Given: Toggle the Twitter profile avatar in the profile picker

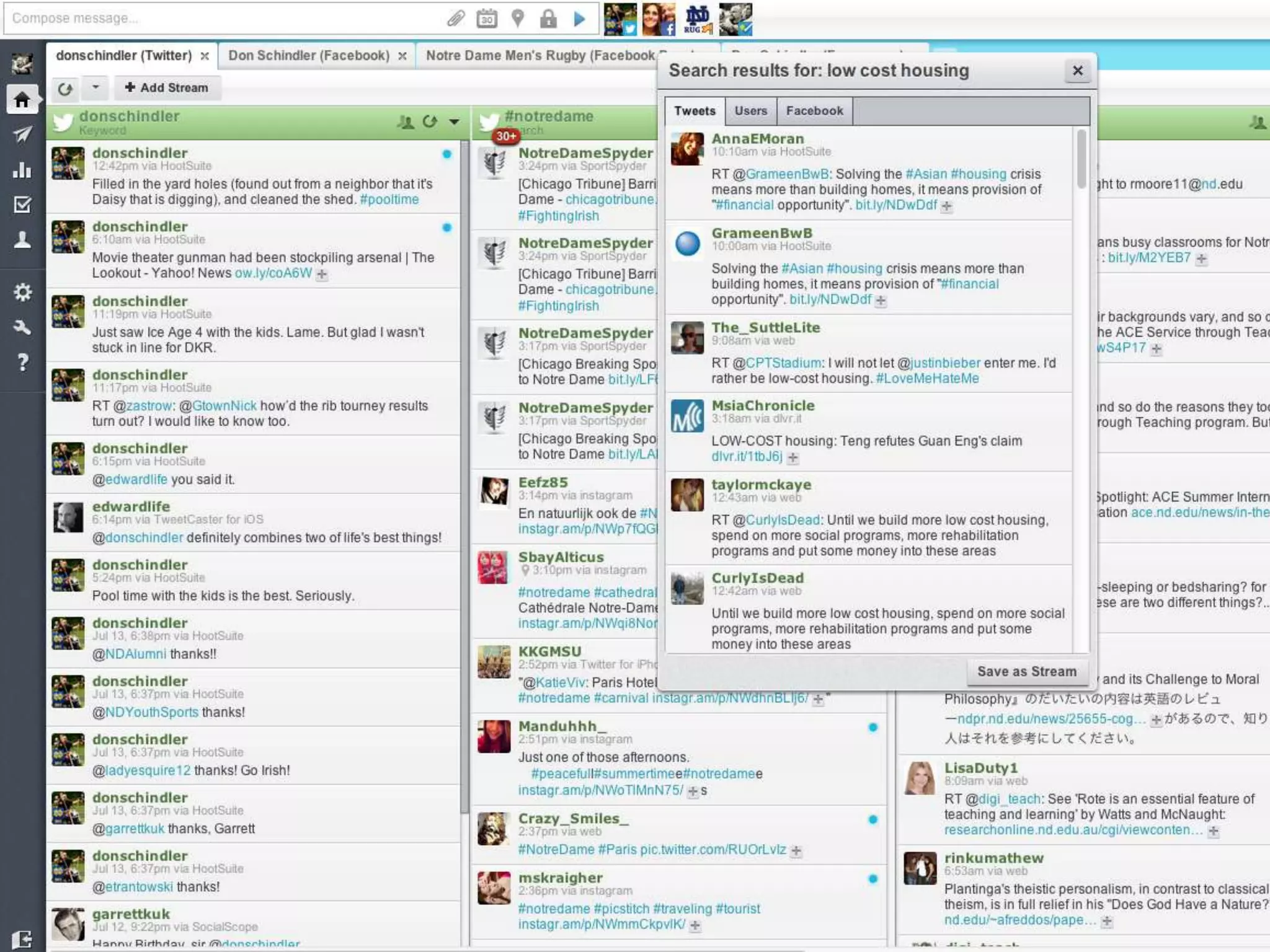Looking at the screenshot, I should (x=620, y=19).
